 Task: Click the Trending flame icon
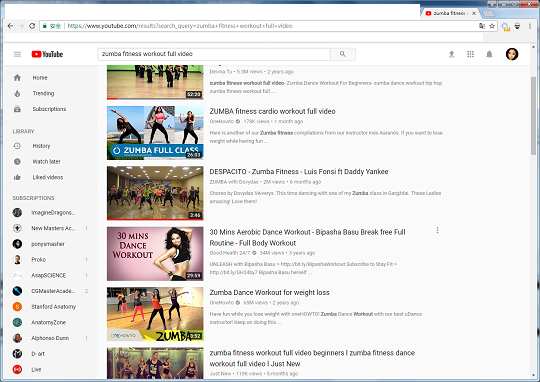point(17,93)
